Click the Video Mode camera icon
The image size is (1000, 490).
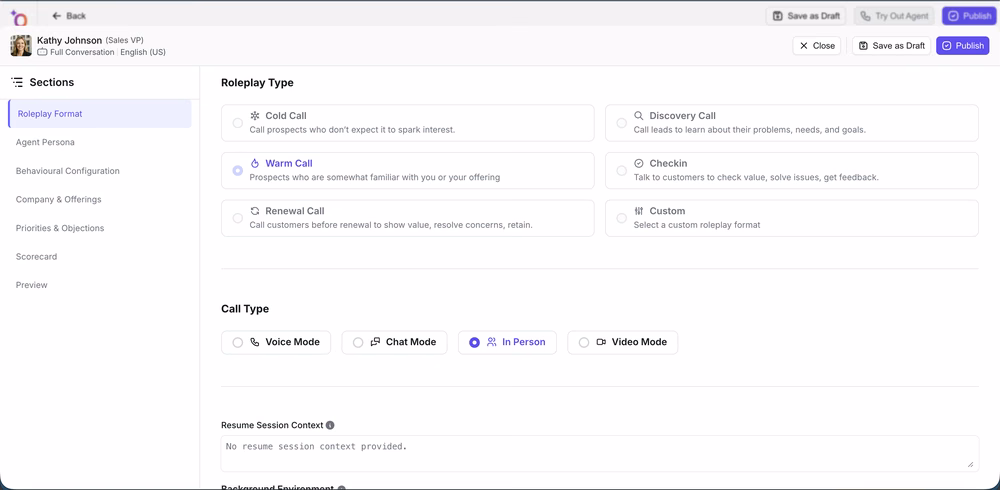pyautogui.click(x=601, y=342)
